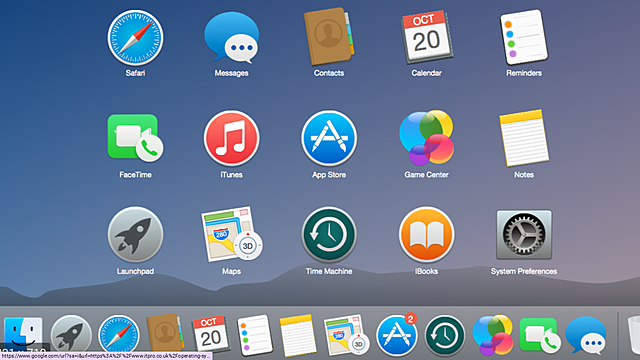
Task: Open Time Machine from the grid
Action: tap(329, 235)
